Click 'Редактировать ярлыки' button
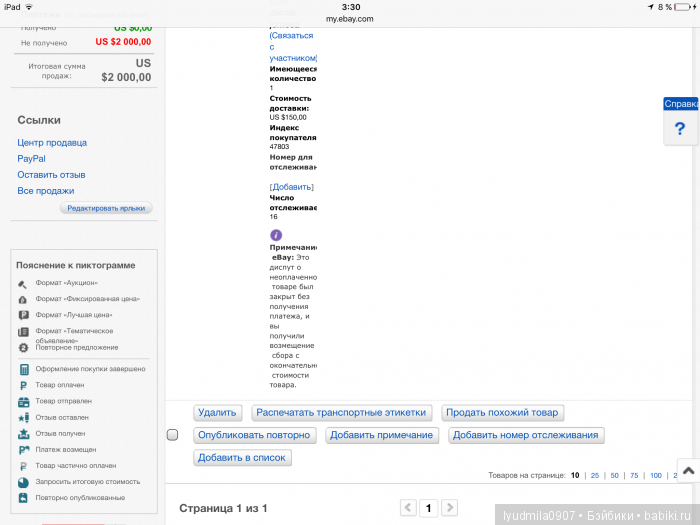 pos(106,208)
